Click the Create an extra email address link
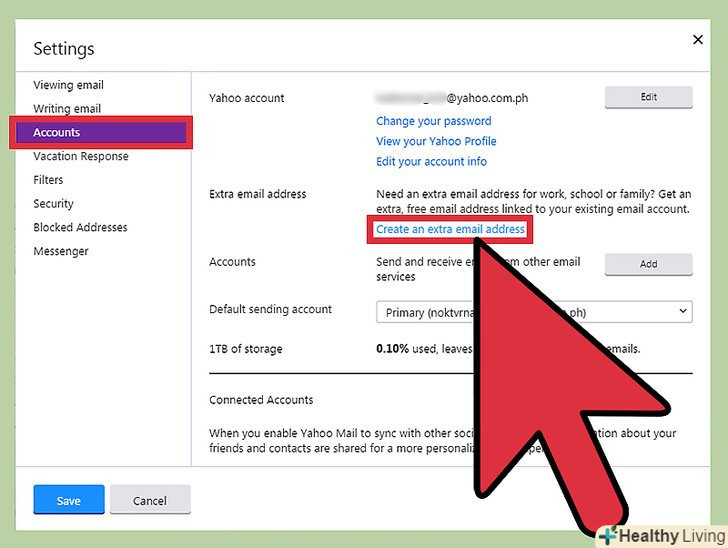The width and height of the screenshot is (728, 548). (450, 229)
